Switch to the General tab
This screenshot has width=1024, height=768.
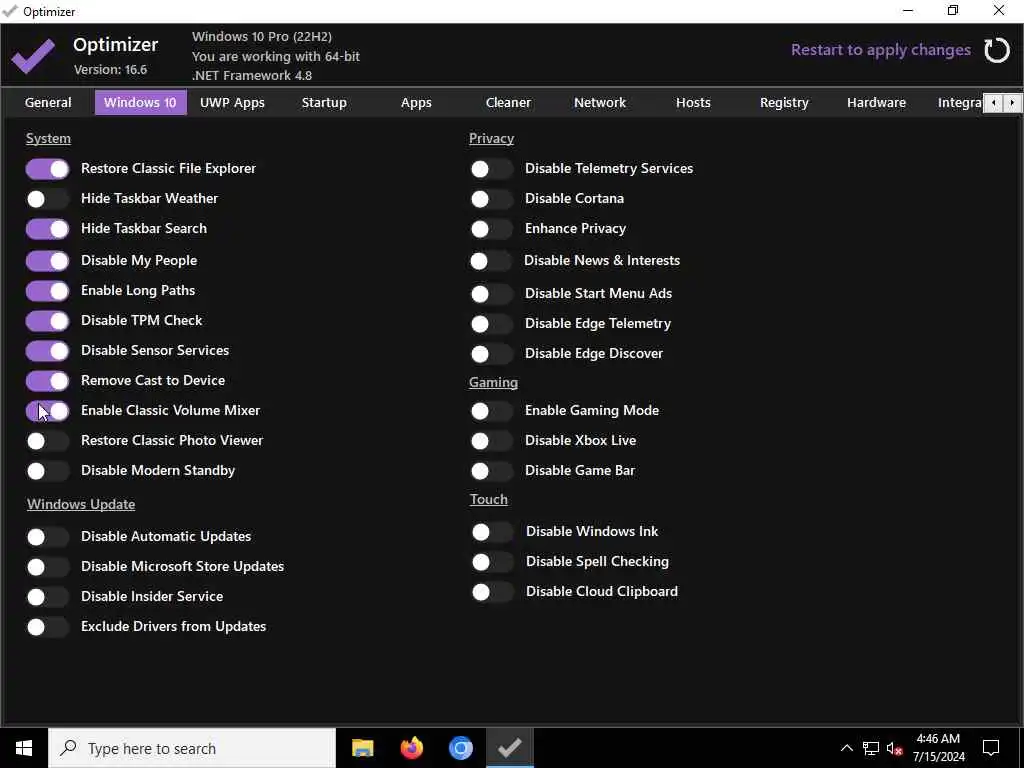pos(48,103)
